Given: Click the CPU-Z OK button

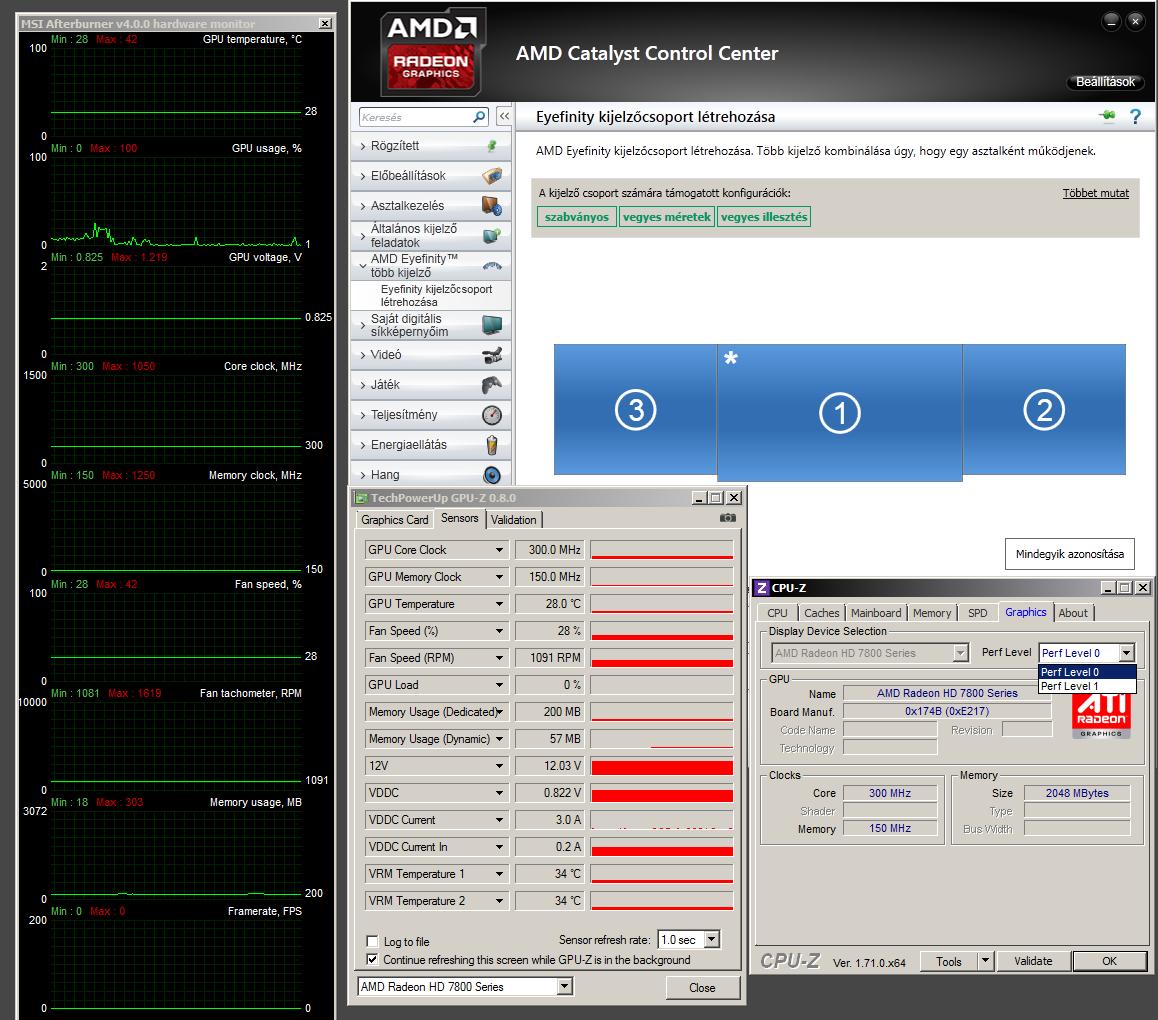Looking at the screenshot, I should tap(1109, 961).
